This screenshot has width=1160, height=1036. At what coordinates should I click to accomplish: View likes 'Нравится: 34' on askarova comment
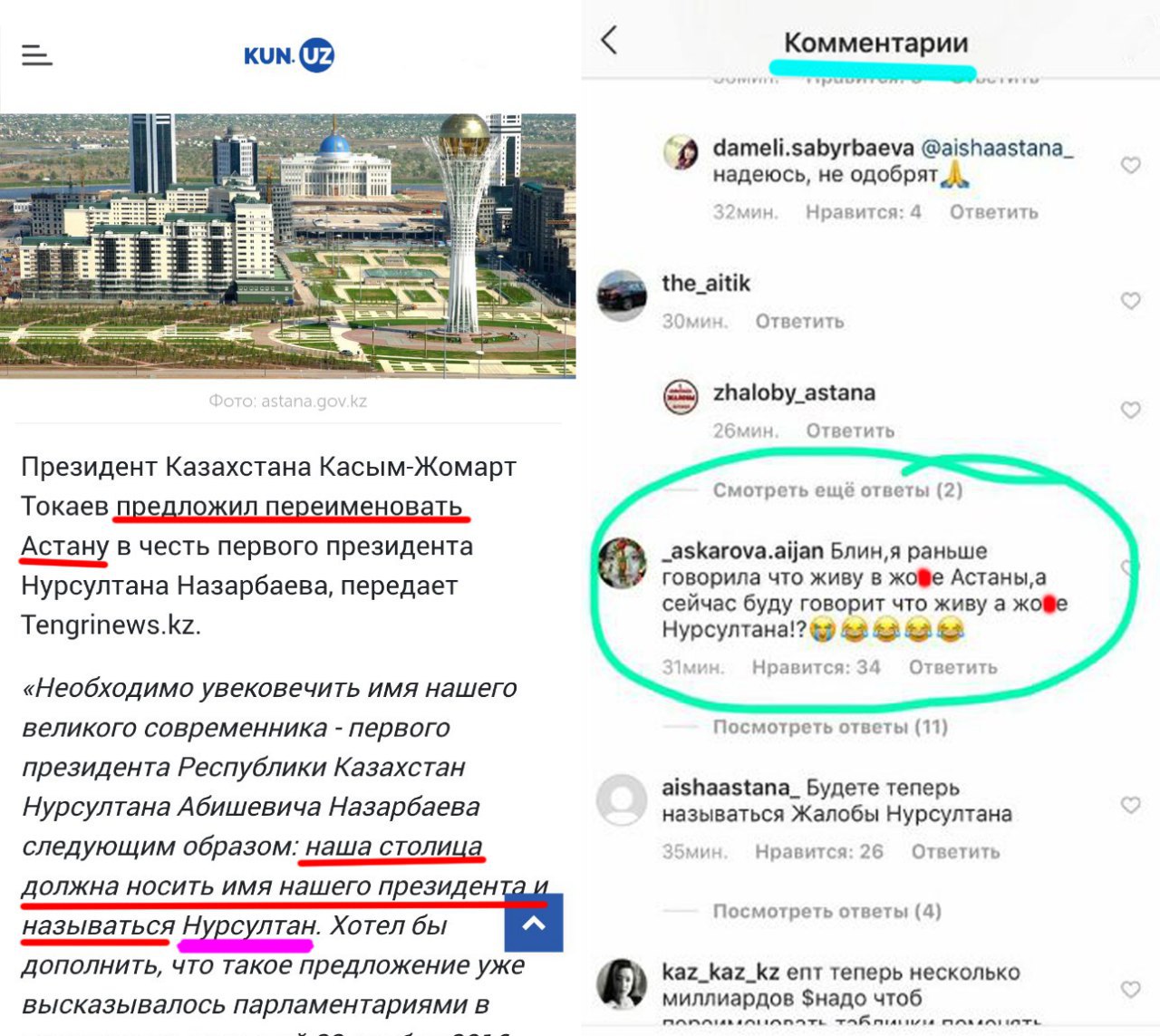[x=817, y=667]
